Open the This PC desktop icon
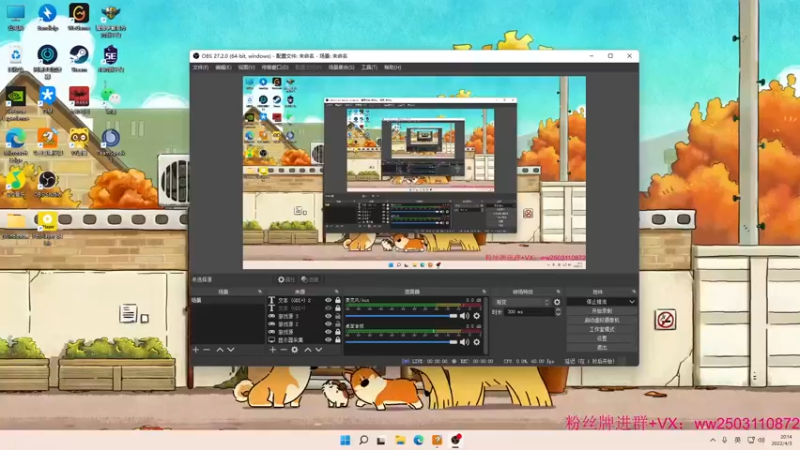The image size is (800, 450). (x=15, y=16)
